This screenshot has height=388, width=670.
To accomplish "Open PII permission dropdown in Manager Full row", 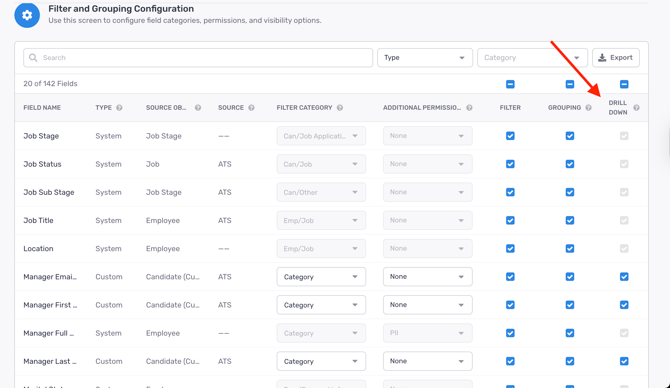I will click(427, 333).
